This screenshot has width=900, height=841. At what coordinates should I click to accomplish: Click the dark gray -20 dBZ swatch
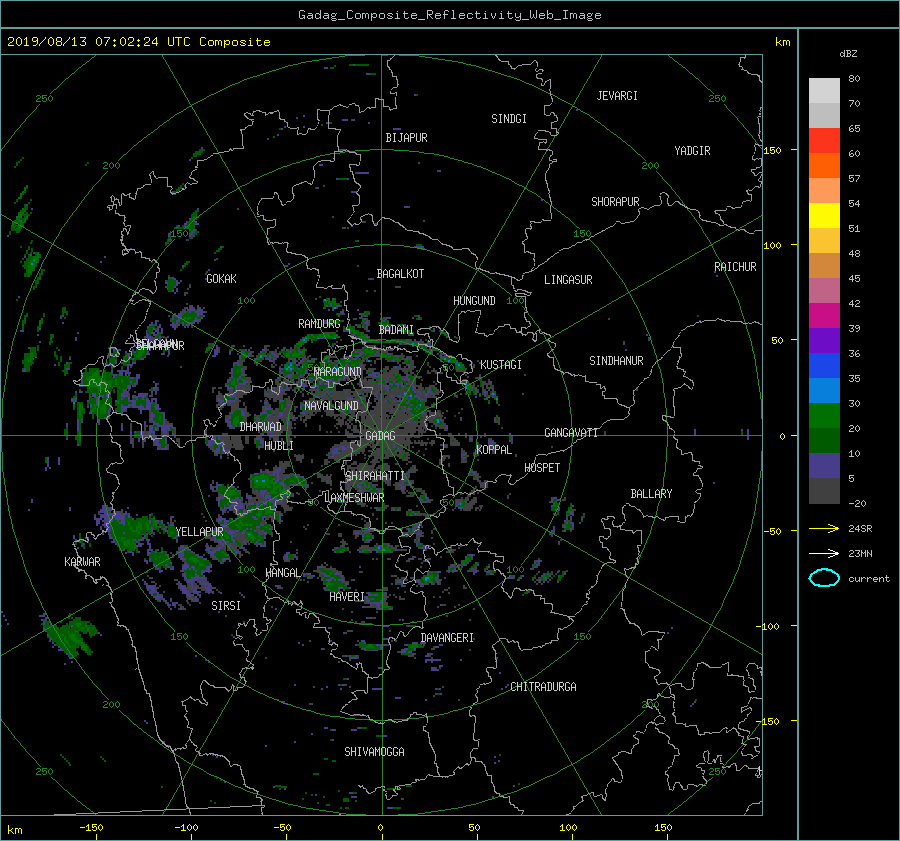coord(824,491)
